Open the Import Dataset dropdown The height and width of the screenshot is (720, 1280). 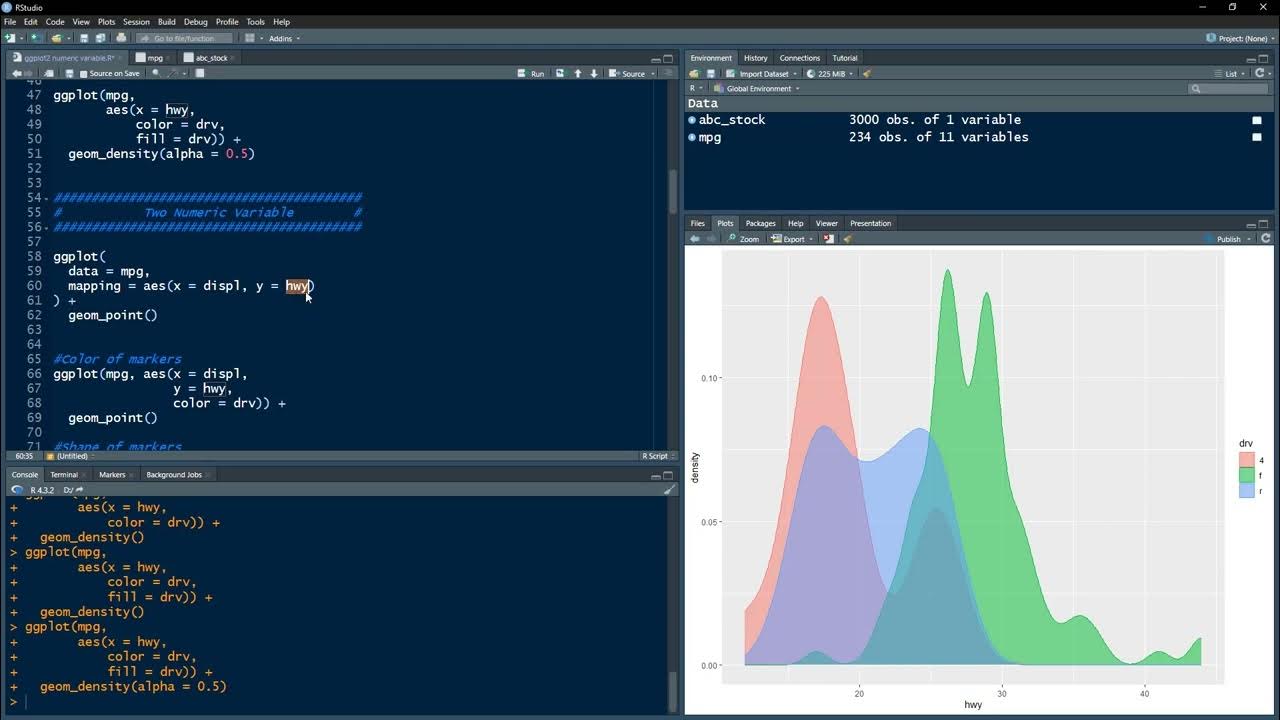762,74
